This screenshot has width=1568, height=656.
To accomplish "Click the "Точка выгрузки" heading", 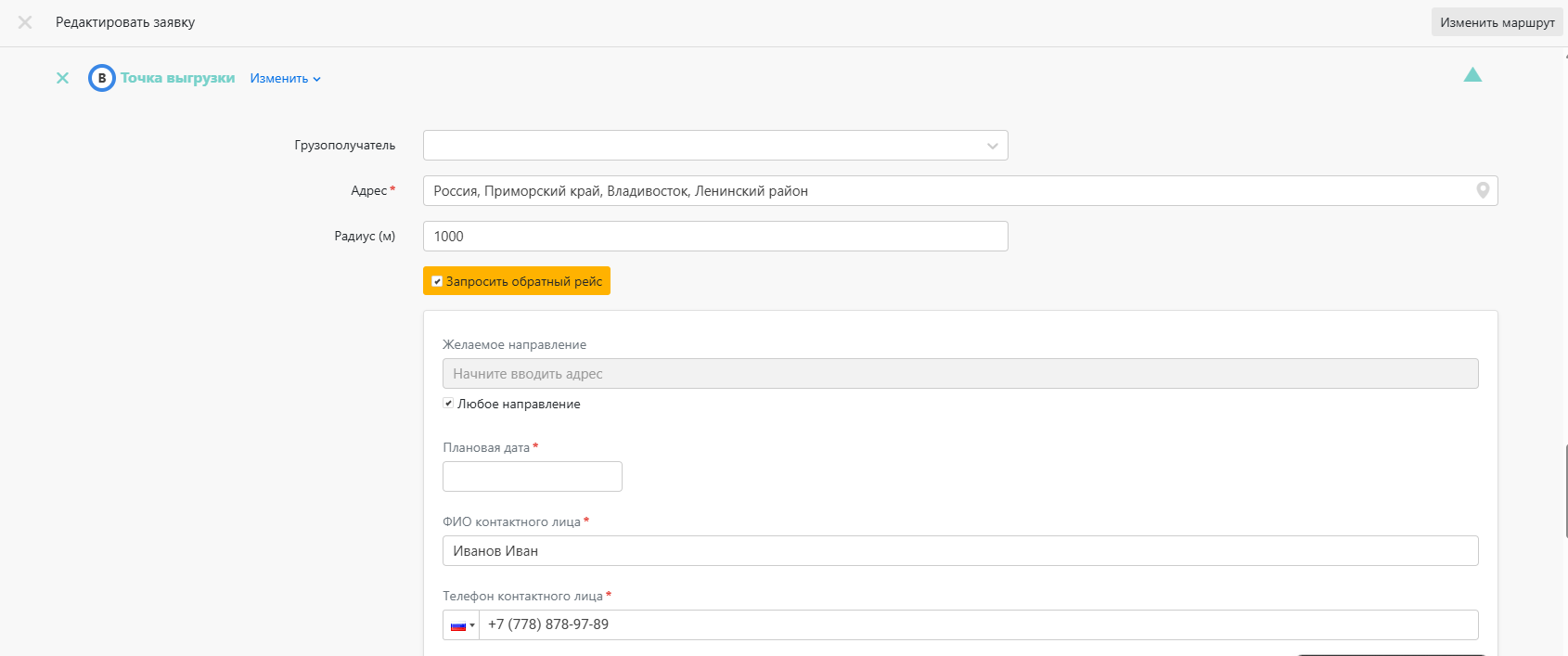I will click(177, 78).
